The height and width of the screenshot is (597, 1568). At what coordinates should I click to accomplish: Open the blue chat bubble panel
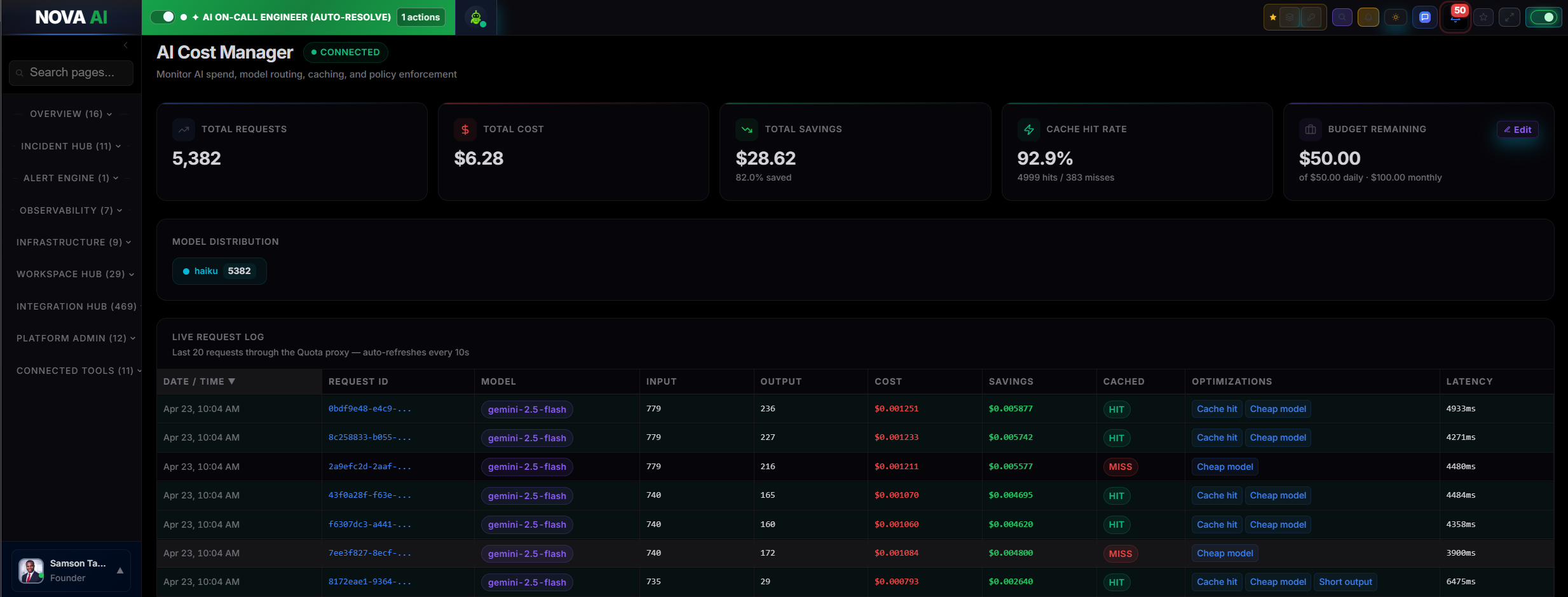click(1424, 17)
